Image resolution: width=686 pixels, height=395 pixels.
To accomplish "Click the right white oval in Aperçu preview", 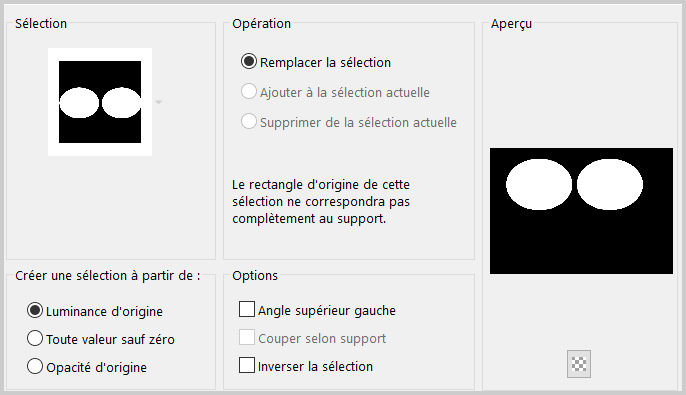I will pyautogui.click(x=610, y=184).
